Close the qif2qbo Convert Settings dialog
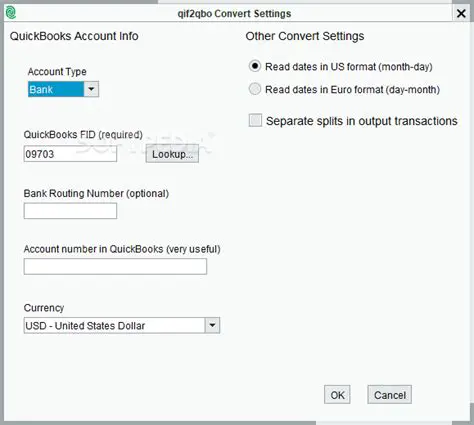The image size is (474, 425). [461, 14]
